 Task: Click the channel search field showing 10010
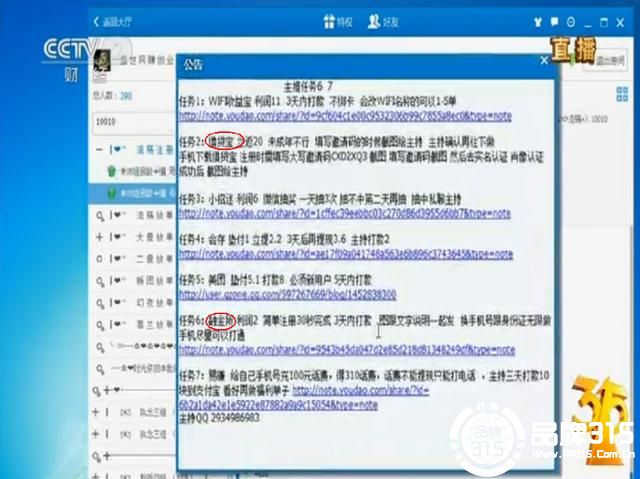point(135,122)
